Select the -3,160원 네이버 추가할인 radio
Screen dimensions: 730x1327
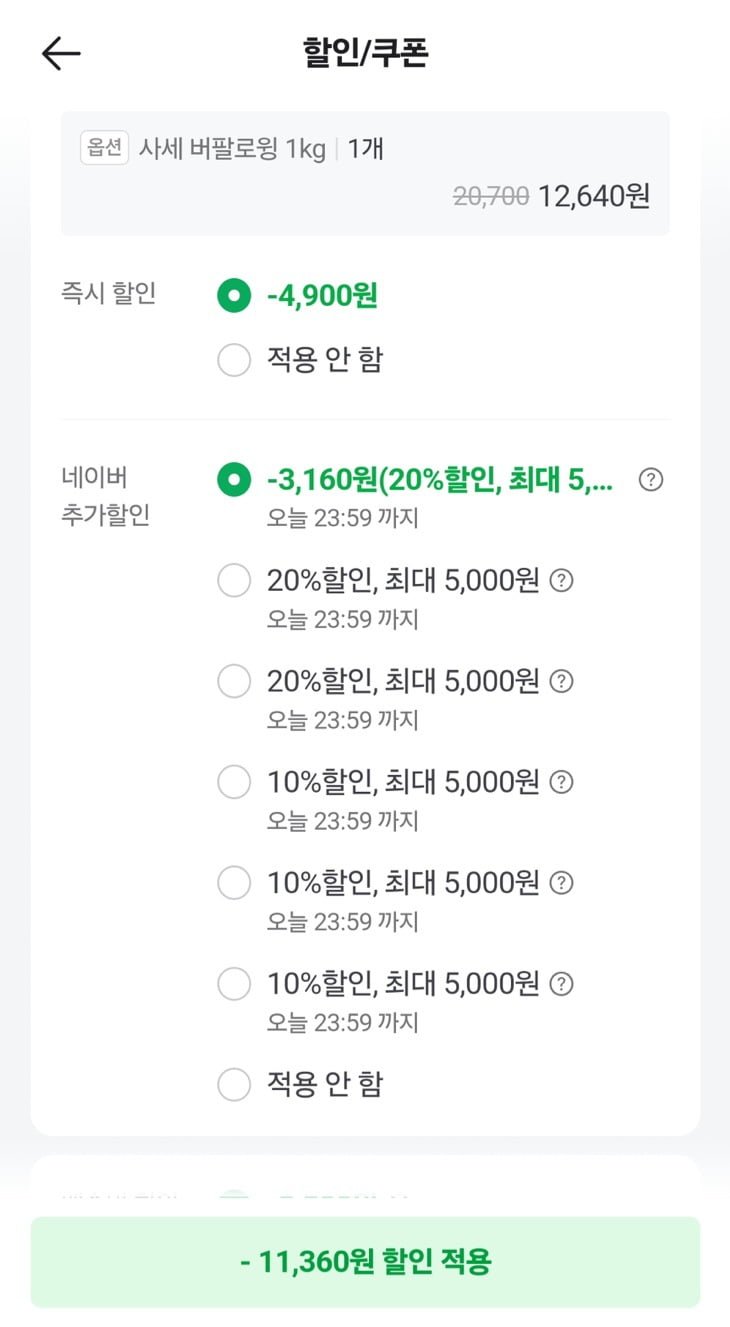pos(234,480)
